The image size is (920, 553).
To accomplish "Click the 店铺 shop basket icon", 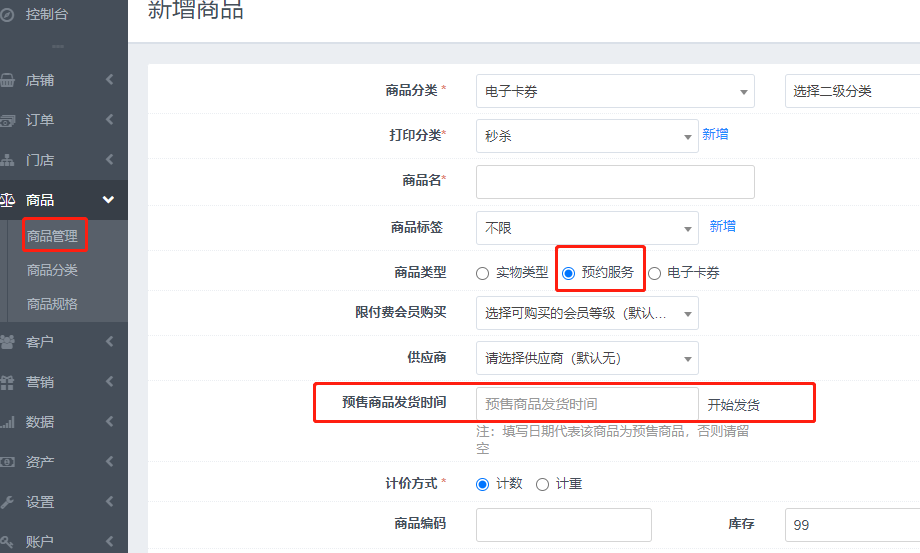I will 7,80.
